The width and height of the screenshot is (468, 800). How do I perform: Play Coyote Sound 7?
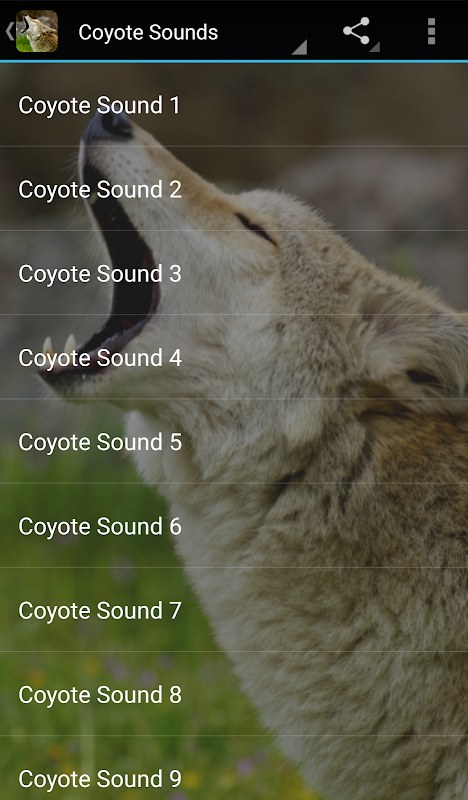[234, 610]
